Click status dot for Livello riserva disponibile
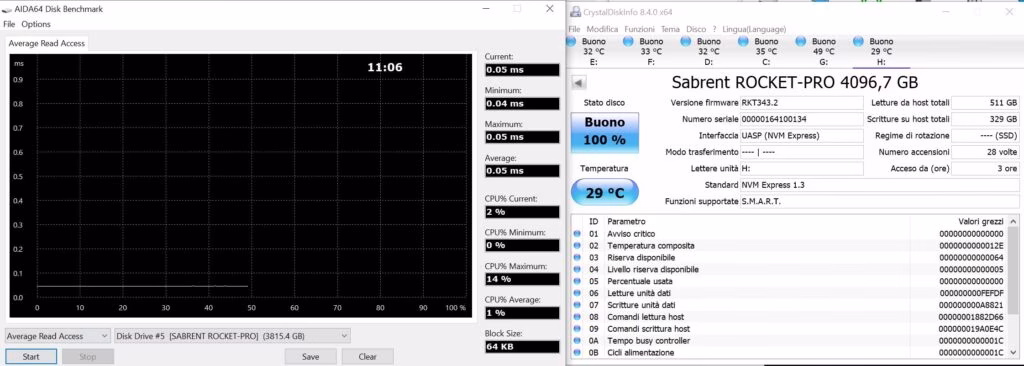 577,269
